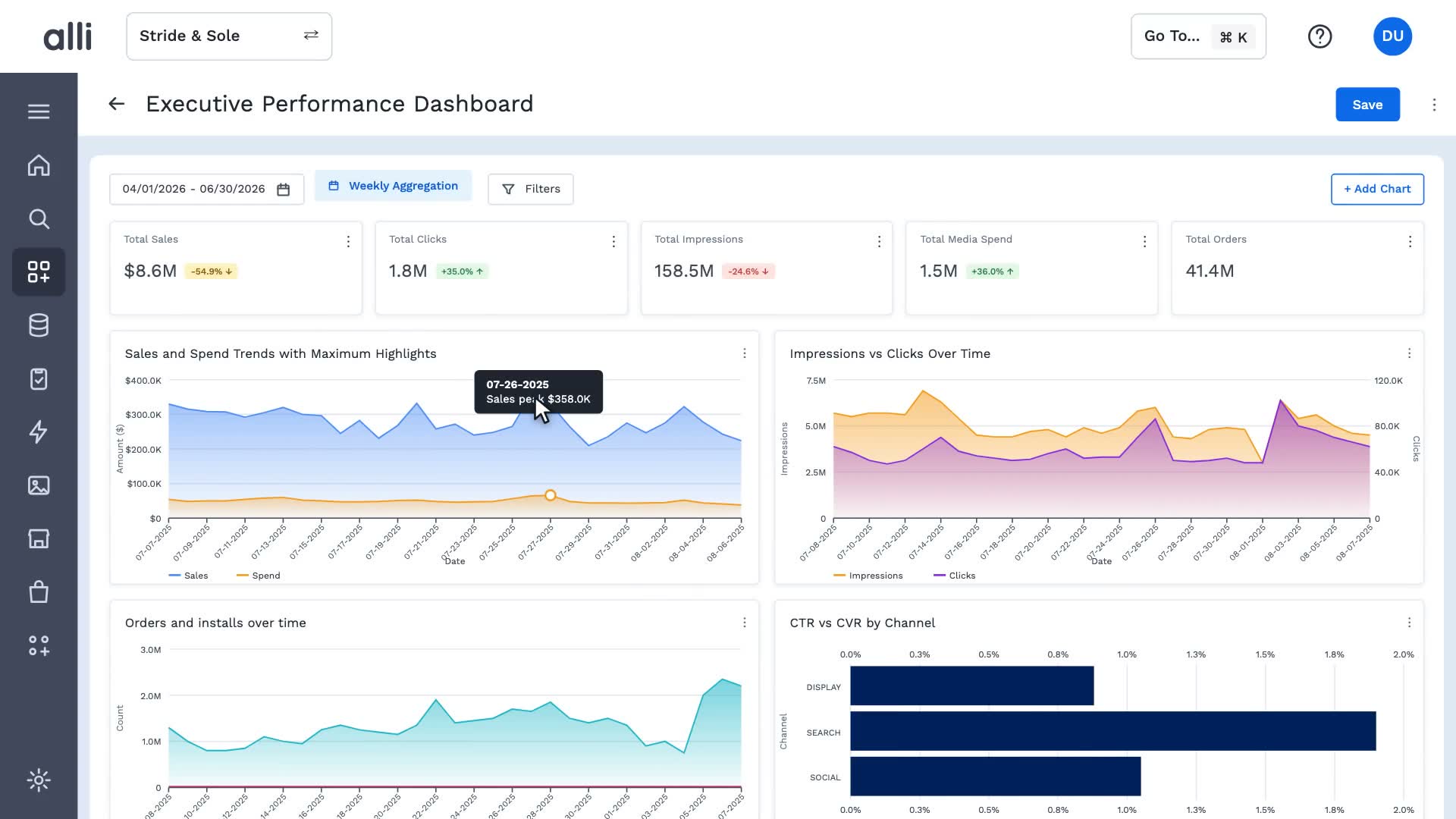Viewport: 1456px width, 819px height.
Task: Click the +36.0% Media Spend badge
Action: tap(992, 271)
